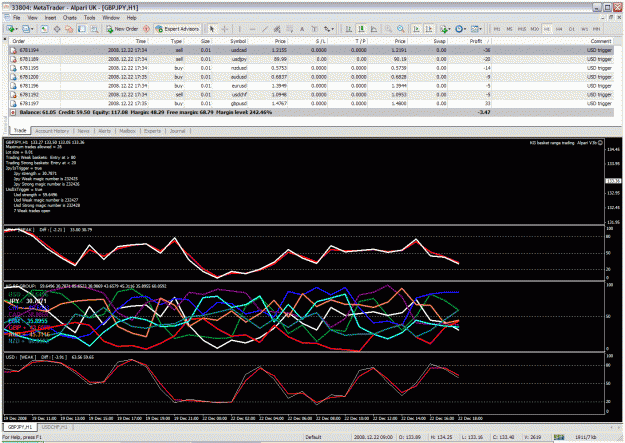Sort orders by Symbol column header
Image resolution: width=625 pixels, height=443 pixels.
click(238, 41)
